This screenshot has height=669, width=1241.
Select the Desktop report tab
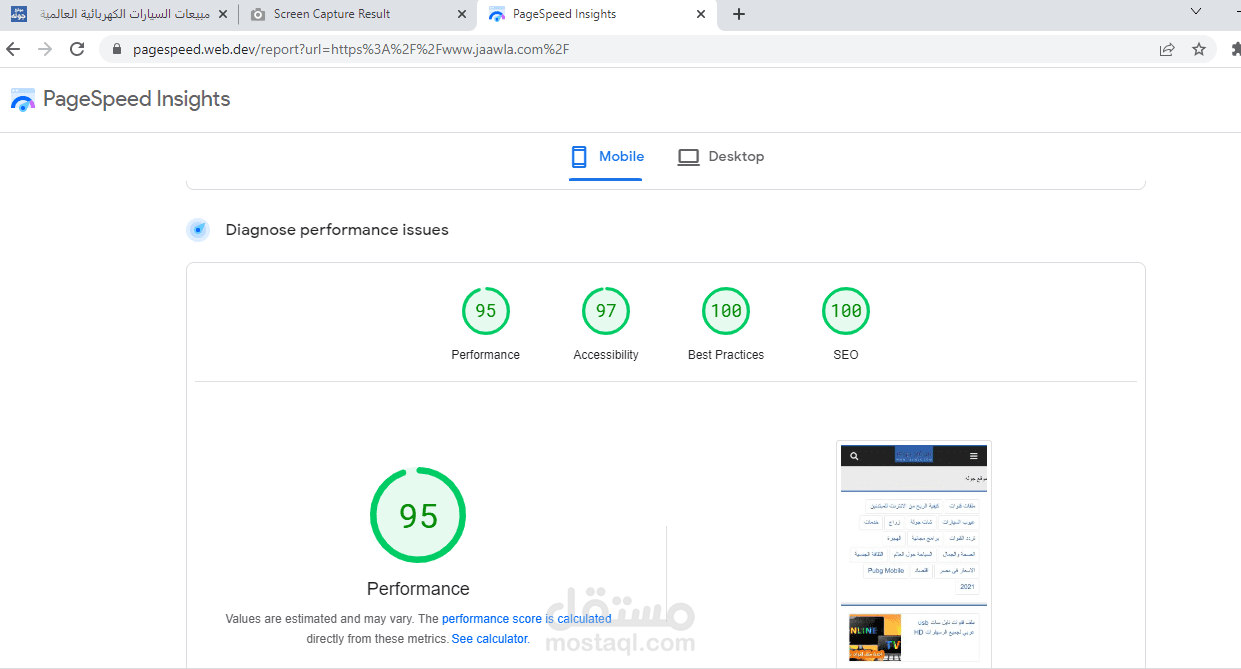click(x=721, y=157)
